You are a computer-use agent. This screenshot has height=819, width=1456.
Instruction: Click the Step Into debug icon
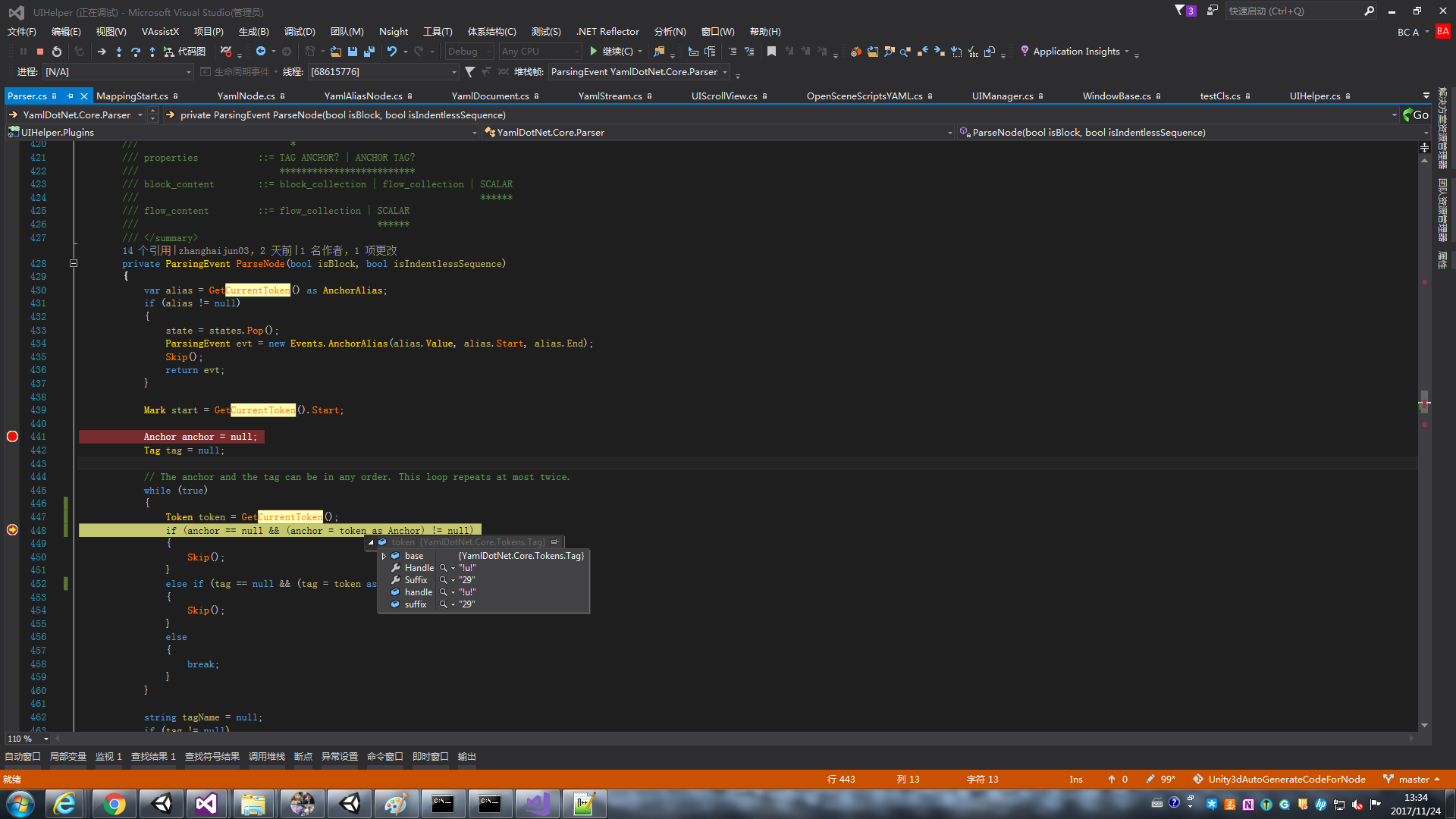pyautogui.click(x=119, y=51)
